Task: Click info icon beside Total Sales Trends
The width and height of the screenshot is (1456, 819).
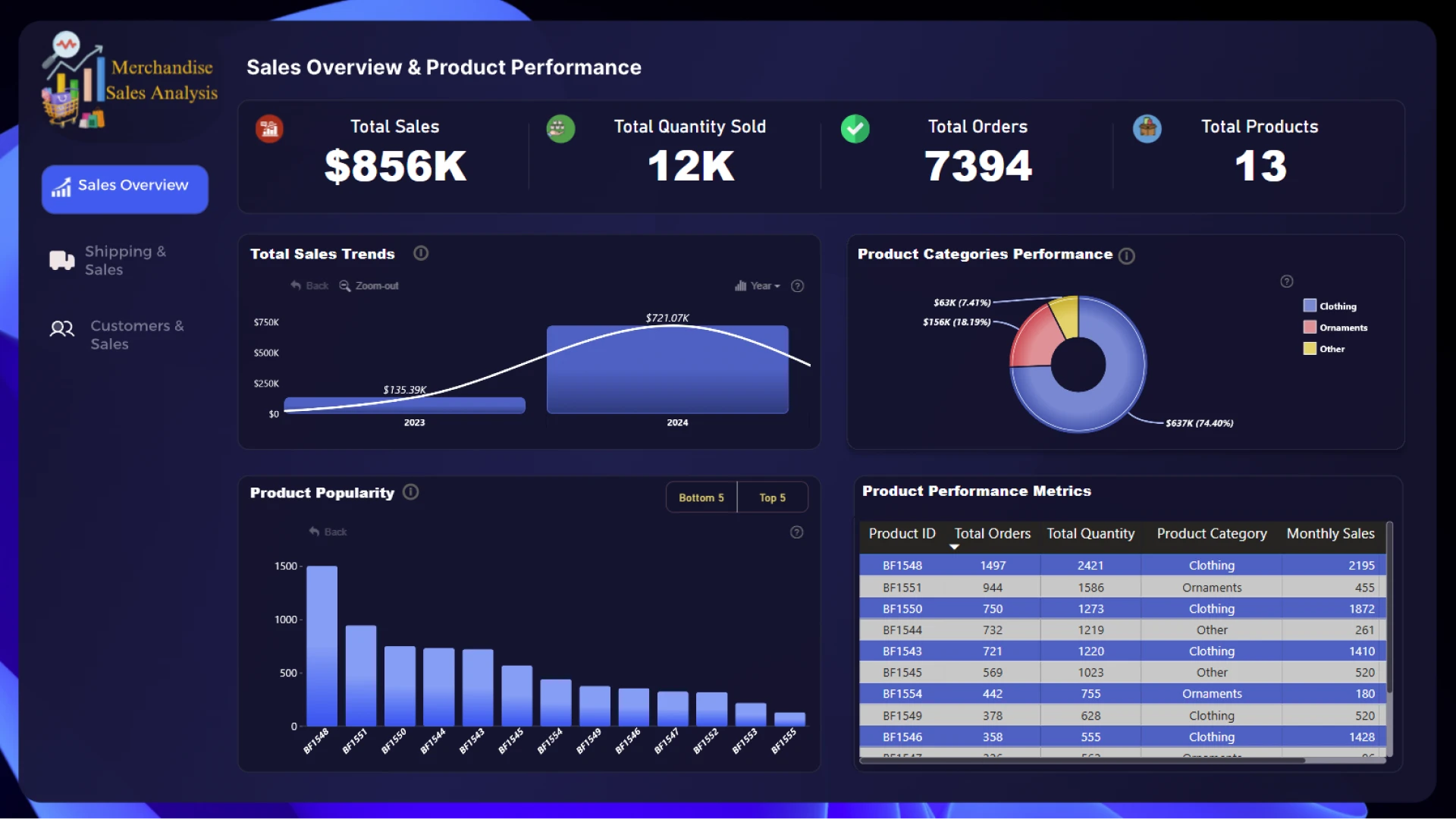Action: (x=421, y=253)
